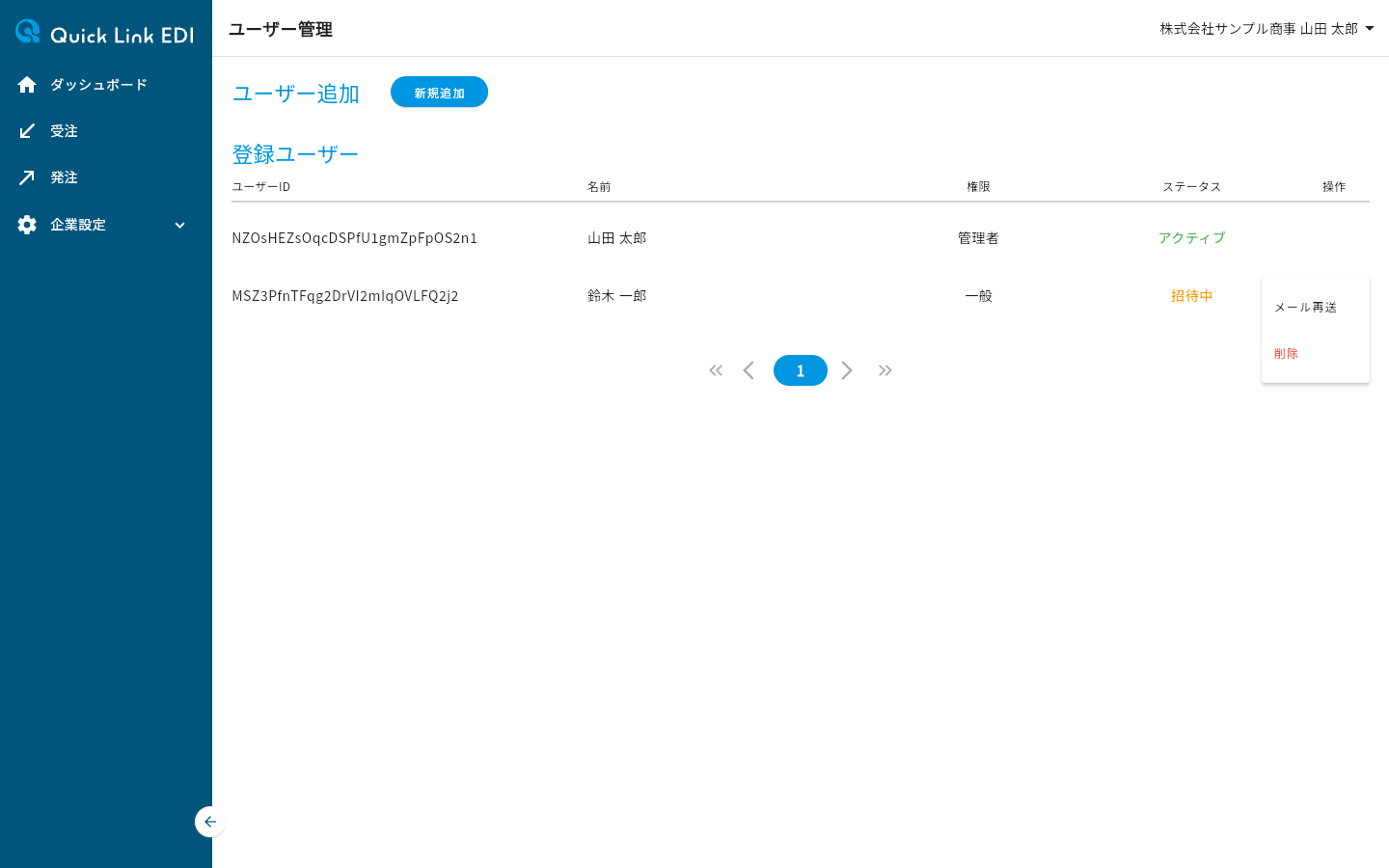Click the ユーザー追加 heading
The width and height of the screenshot is (1389, 868).
click(296, 94)
